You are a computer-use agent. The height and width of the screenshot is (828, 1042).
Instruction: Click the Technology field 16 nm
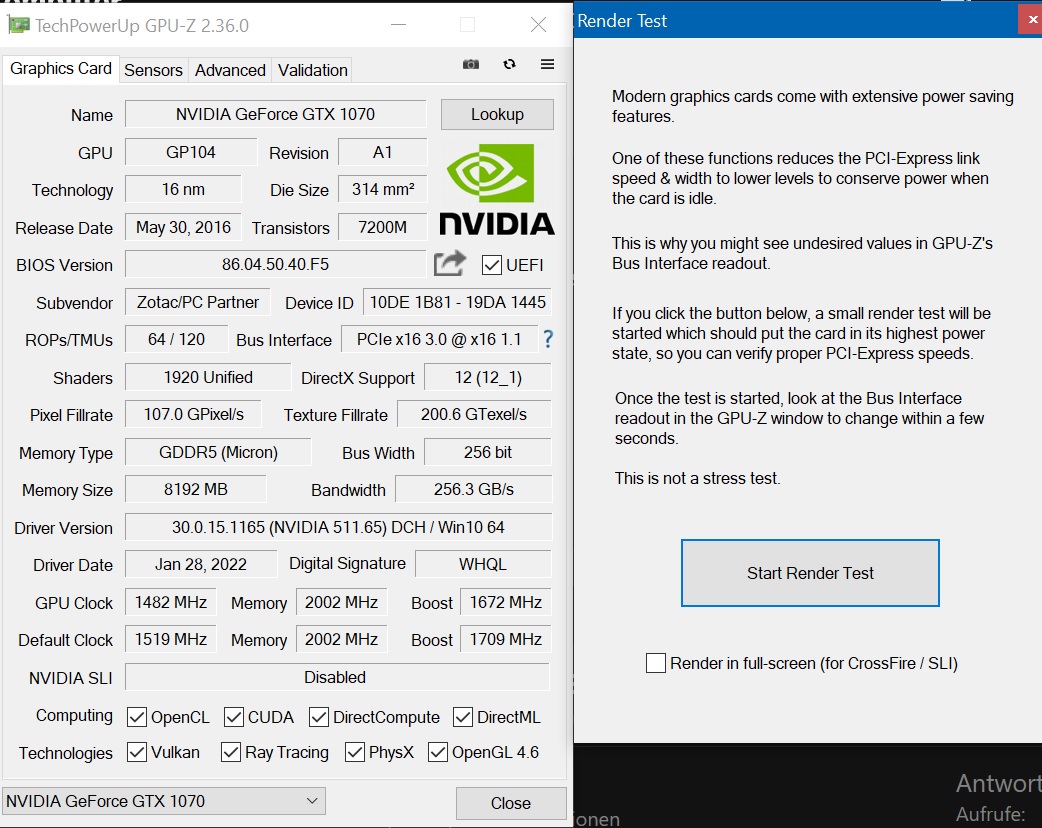click(183, 189)
